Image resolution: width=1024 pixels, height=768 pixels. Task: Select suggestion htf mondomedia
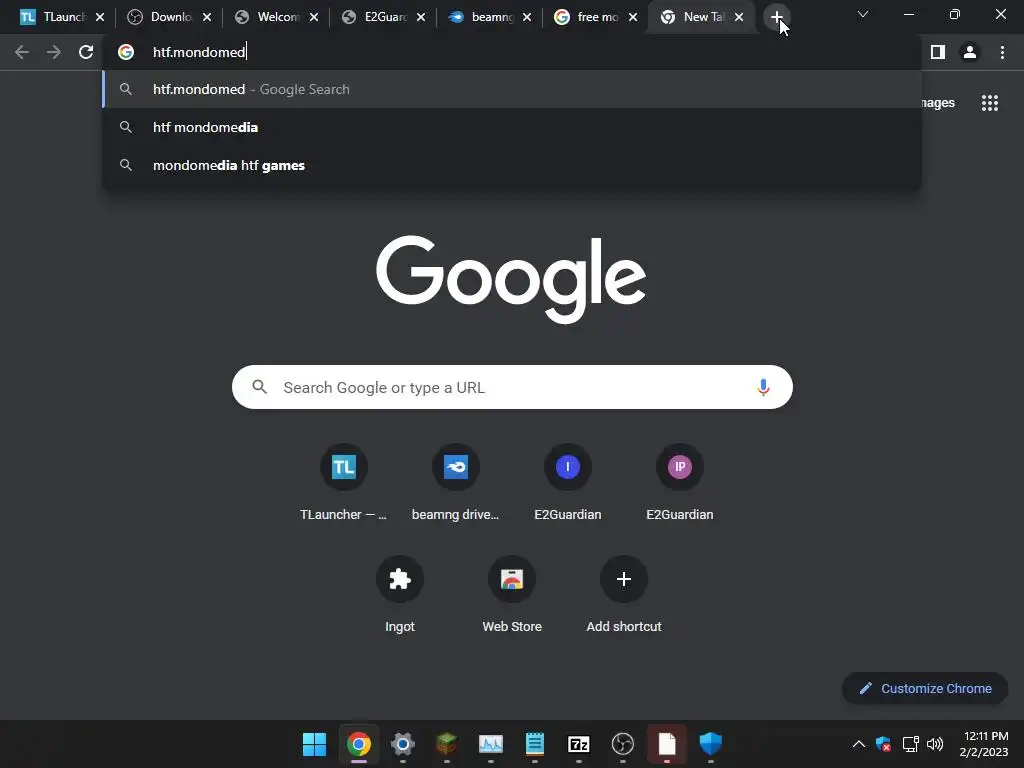click(512, 127)
